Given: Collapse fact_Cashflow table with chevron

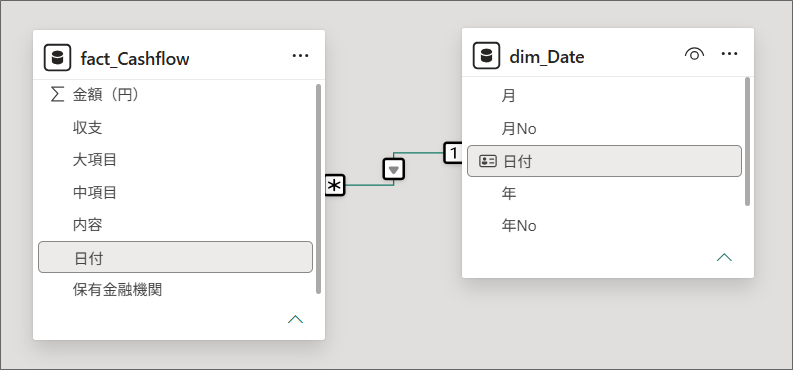Looking at the screenshot, I should click(295, 319).
